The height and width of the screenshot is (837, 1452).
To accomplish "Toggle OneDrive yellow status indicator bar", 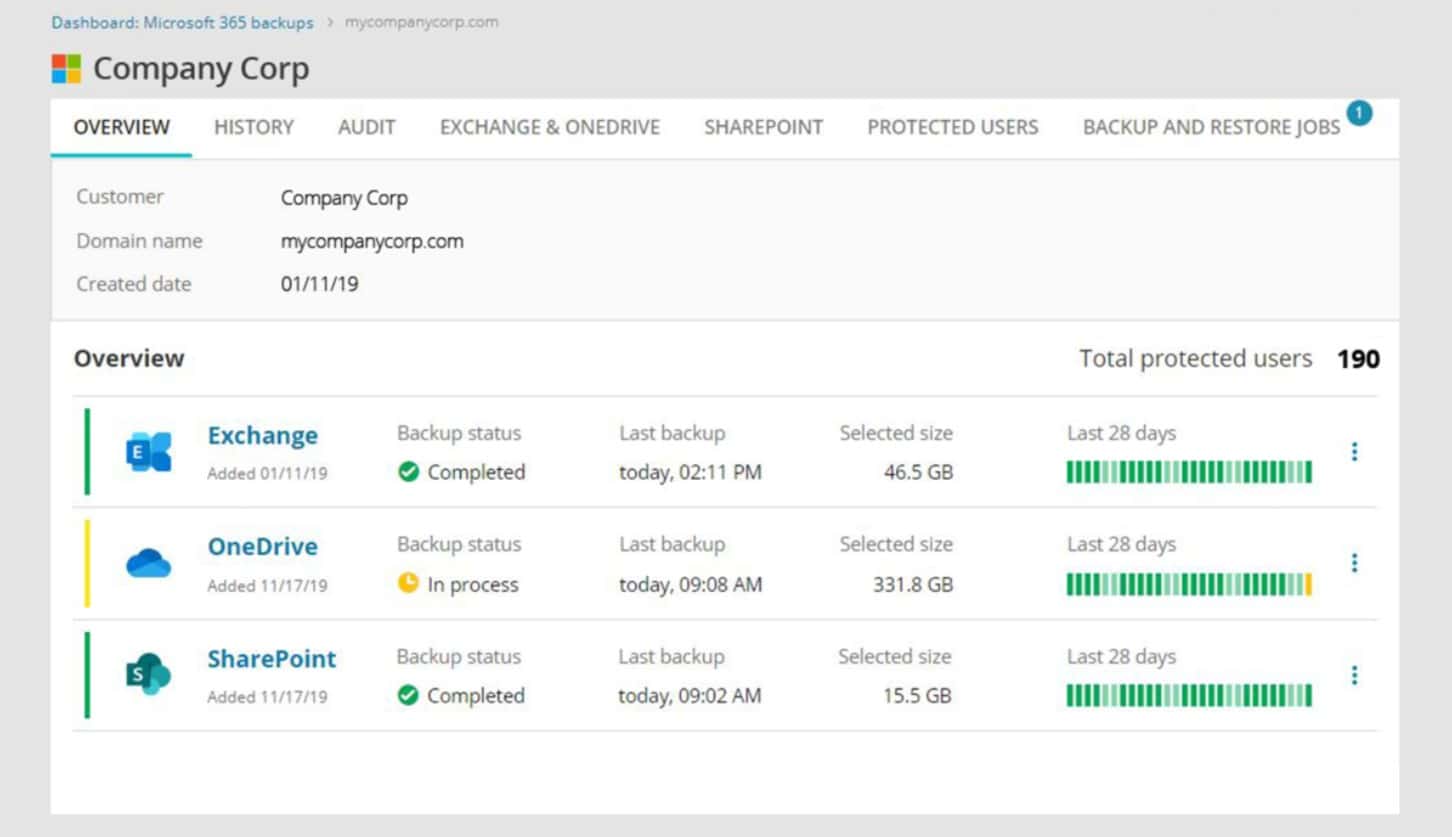I will [x=85, y=563].
